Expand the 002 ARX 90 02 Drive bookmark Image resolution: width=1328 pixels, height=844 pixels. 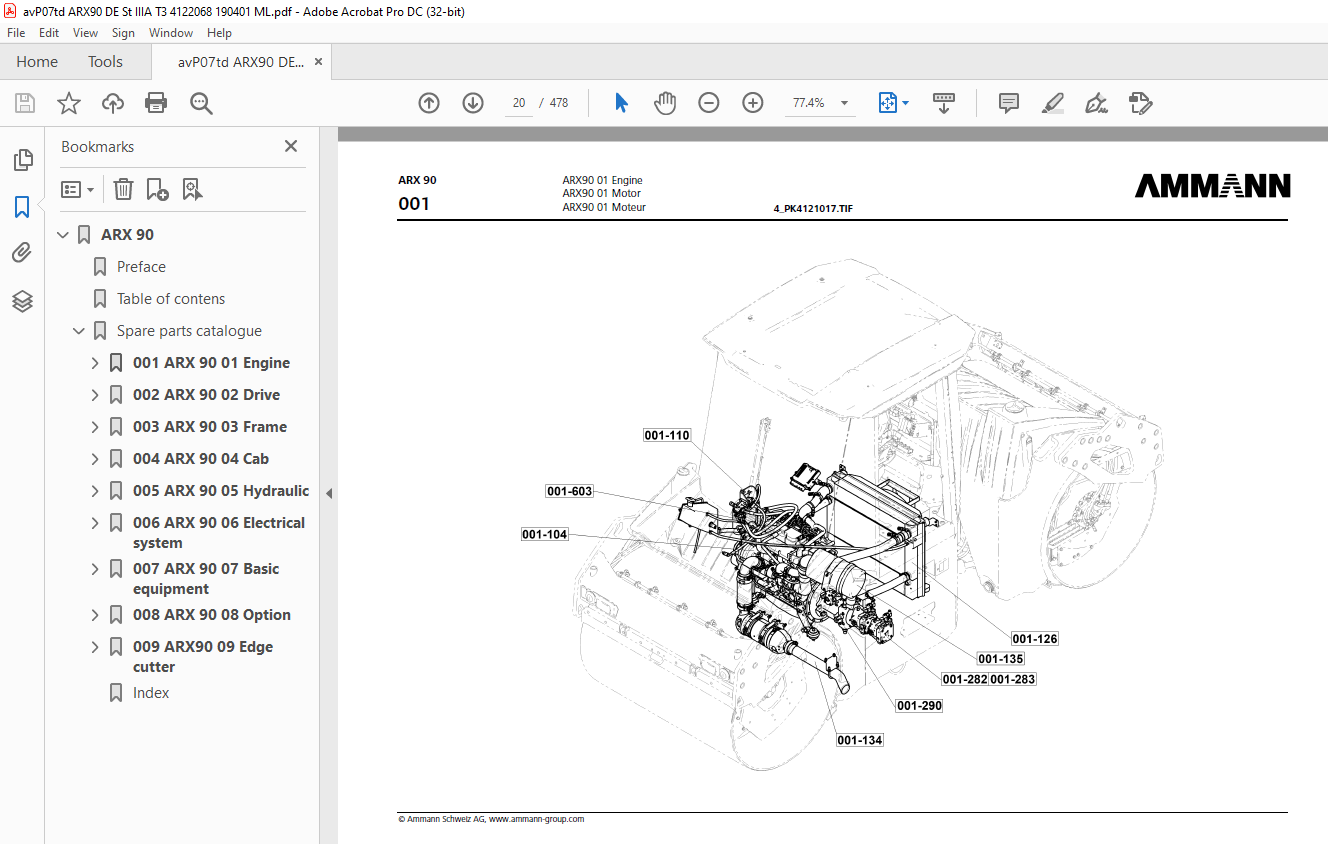tap(95, 395)
